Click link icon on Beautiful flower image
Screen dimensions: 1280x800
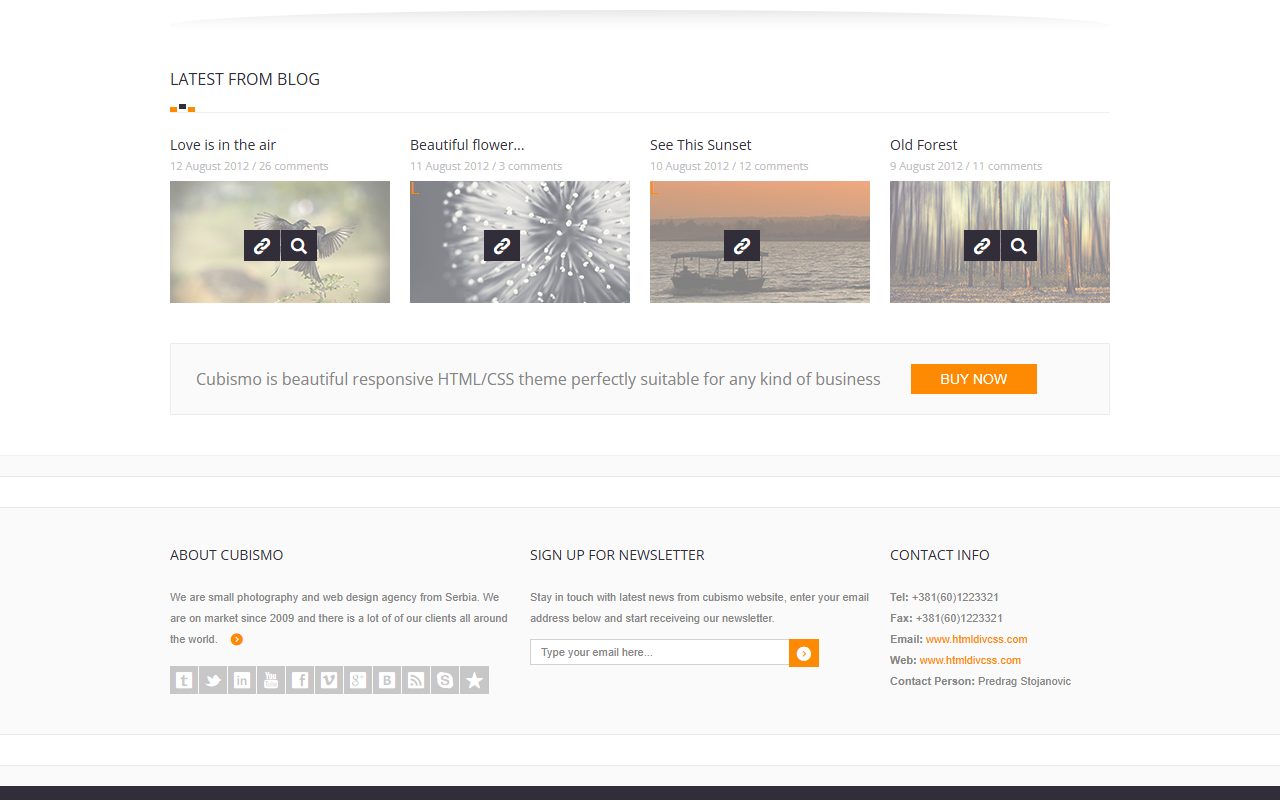pyautogui.click(x=502, y=246)
